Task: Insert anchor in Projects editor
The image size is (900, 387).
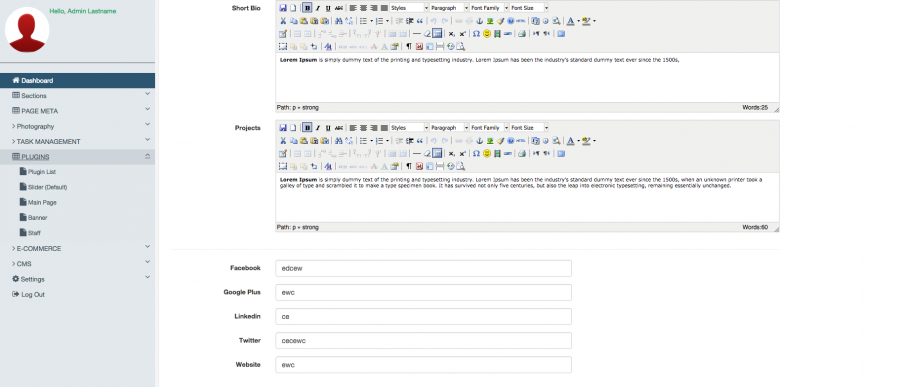Action: point(479,140)
